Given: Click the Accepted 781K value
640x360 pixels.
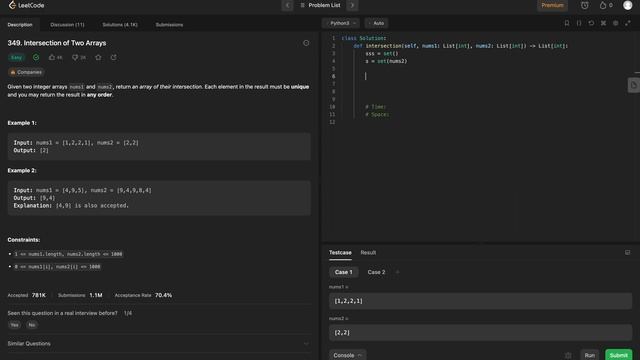Looking at the screenshot, I should [39, 295].
